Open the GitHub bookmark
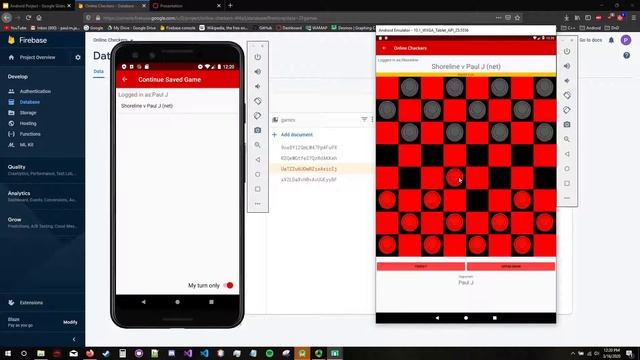Viewport: 640px width, 360px height. (x=261, y=28)
